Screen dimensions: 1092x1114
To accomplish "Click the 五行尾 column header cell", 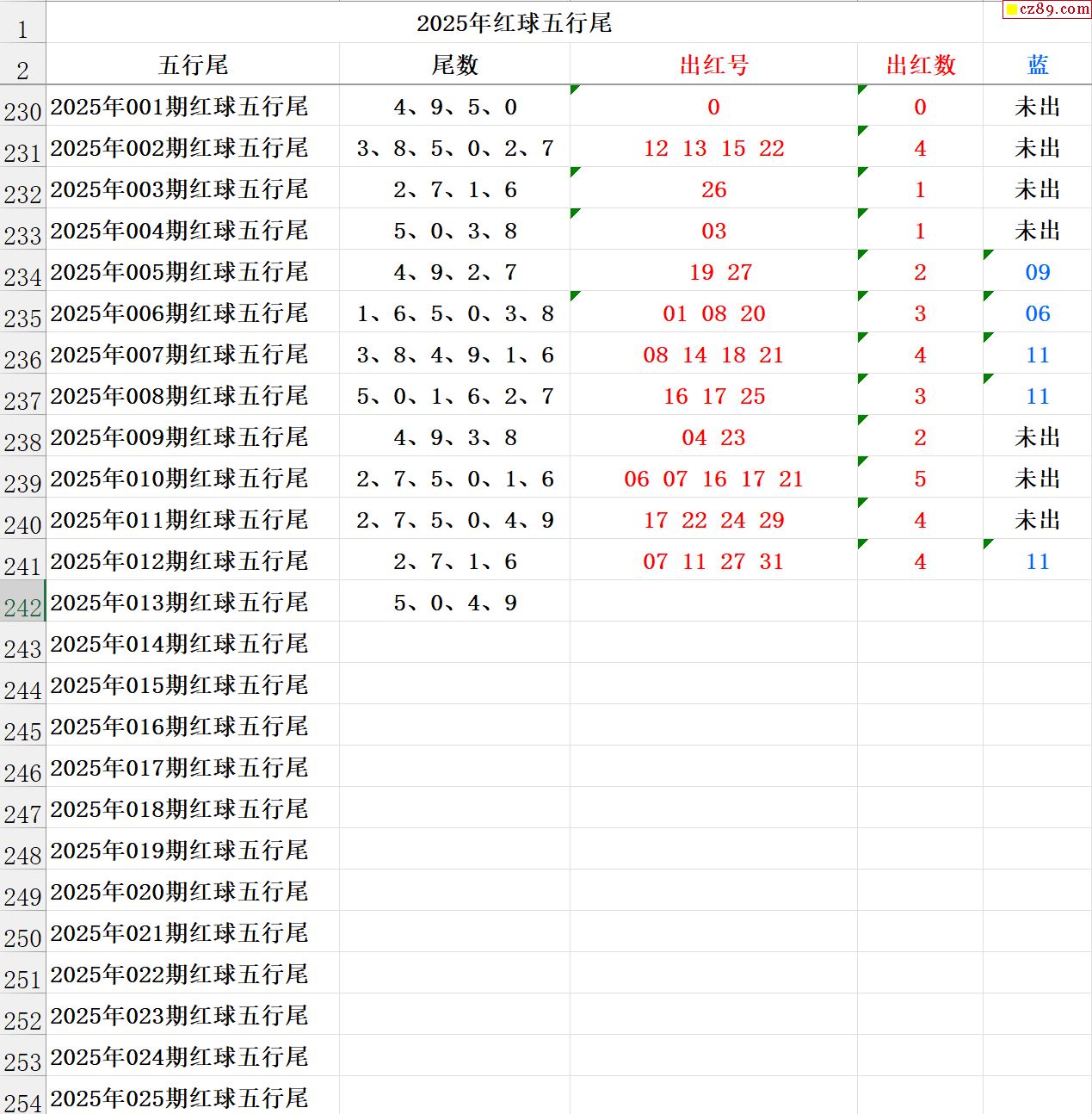I will pos(193,65).
